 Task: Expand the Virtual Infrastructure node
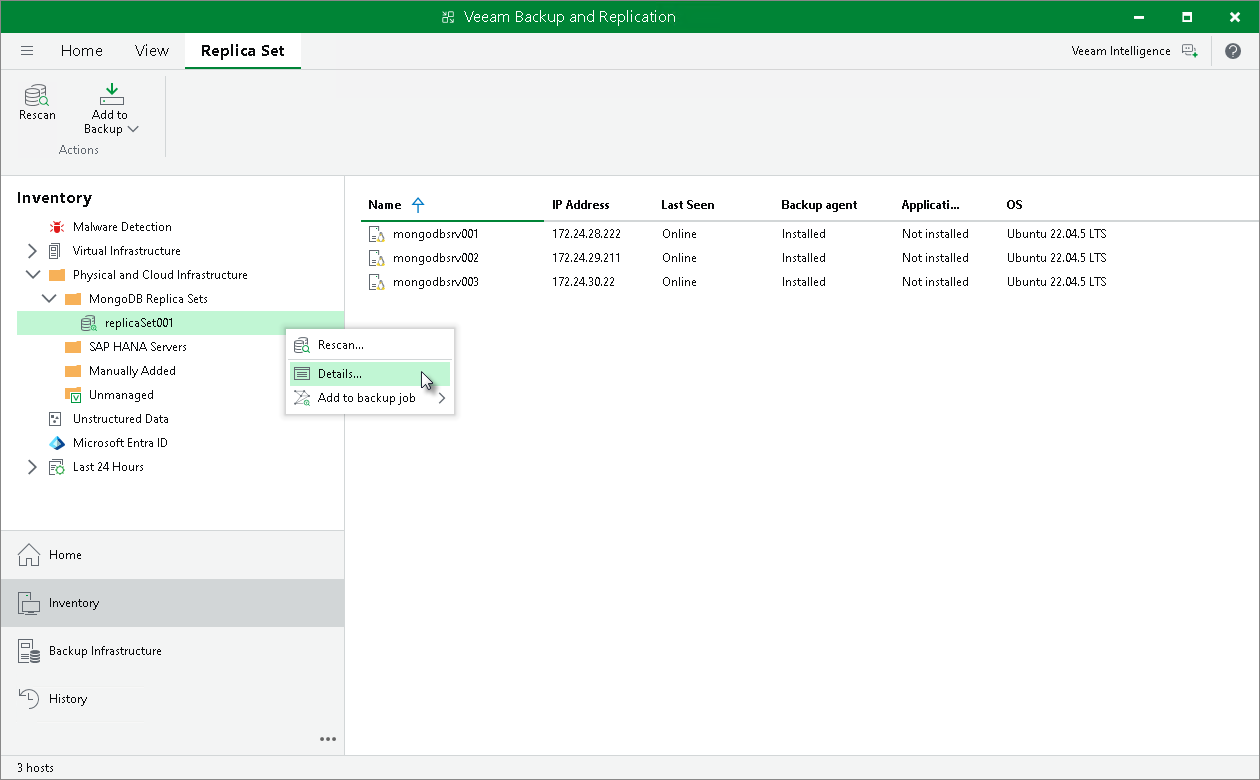coord(32,251)
